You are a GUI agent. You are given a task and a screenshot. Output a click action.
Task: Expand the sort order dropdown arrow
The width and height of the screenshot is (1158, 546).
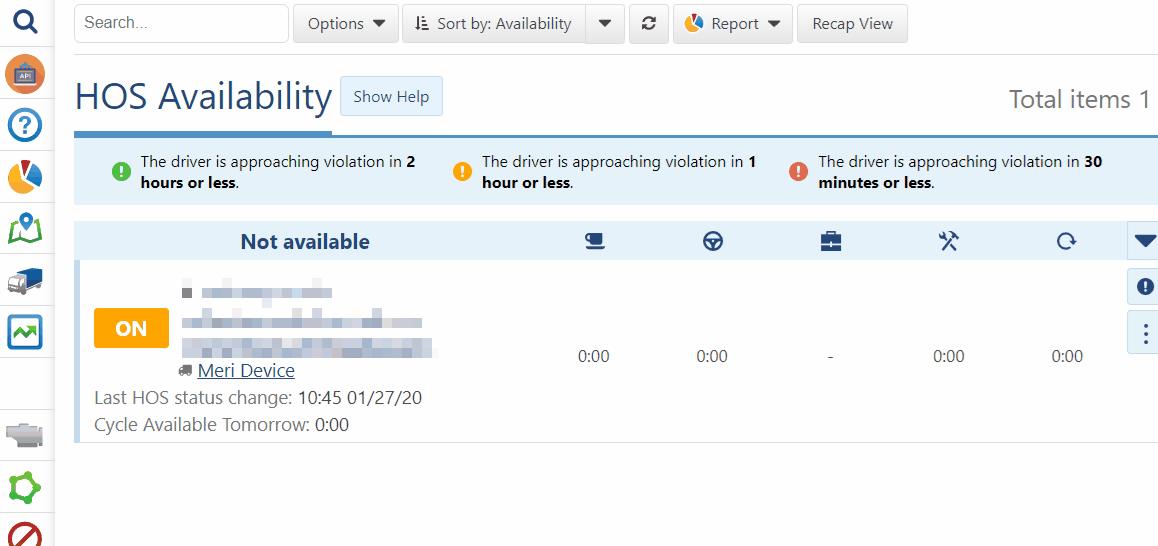coord(605,24)
